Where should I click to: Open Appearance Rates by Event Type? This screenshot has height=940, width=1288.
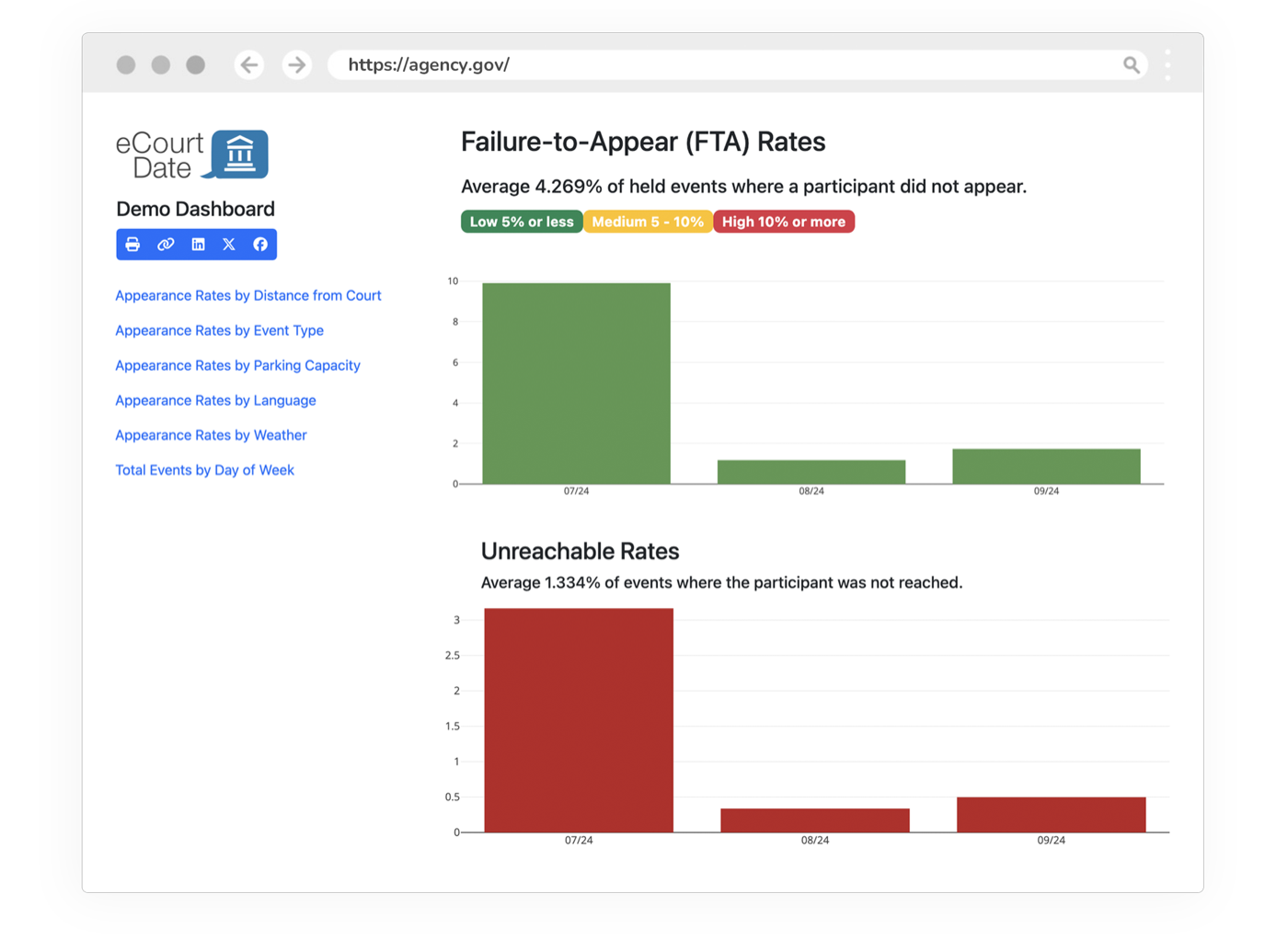coord(219,330)
